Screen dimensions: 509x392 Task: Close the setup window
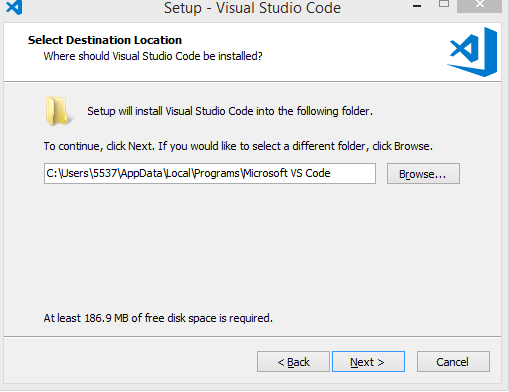point(479,6)
